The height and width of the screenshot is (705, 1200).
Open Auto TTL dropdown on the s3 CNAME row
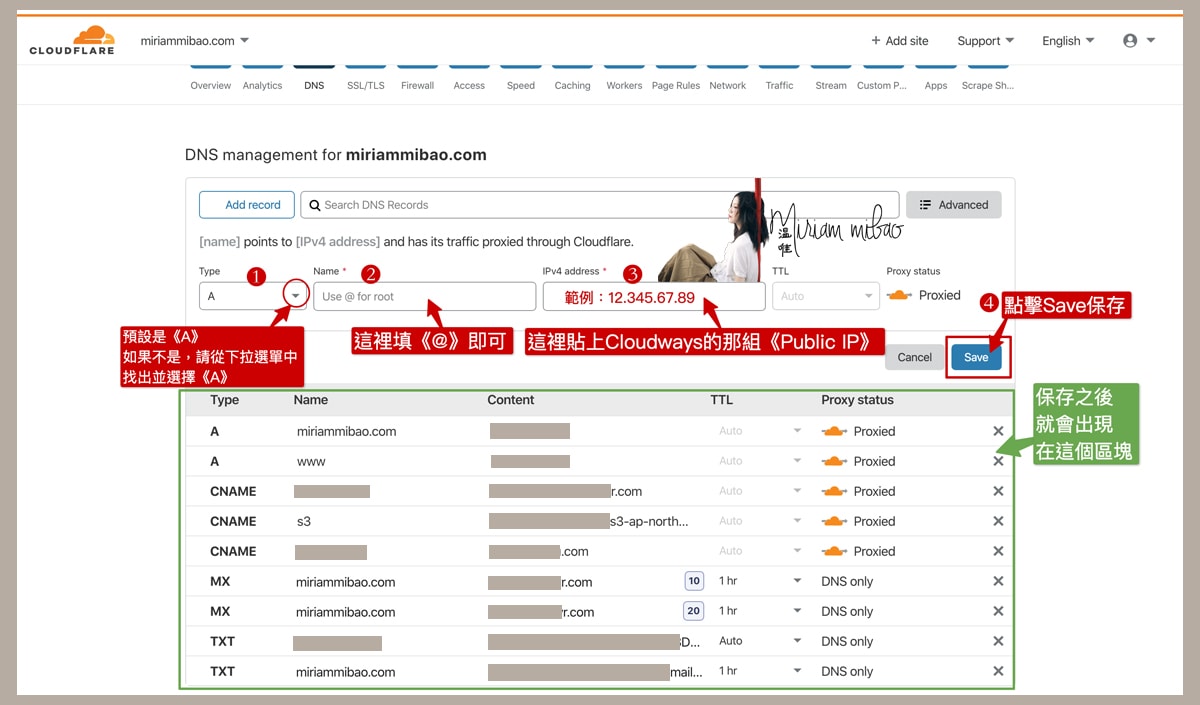pyautogui.click(x=760, y=521)
